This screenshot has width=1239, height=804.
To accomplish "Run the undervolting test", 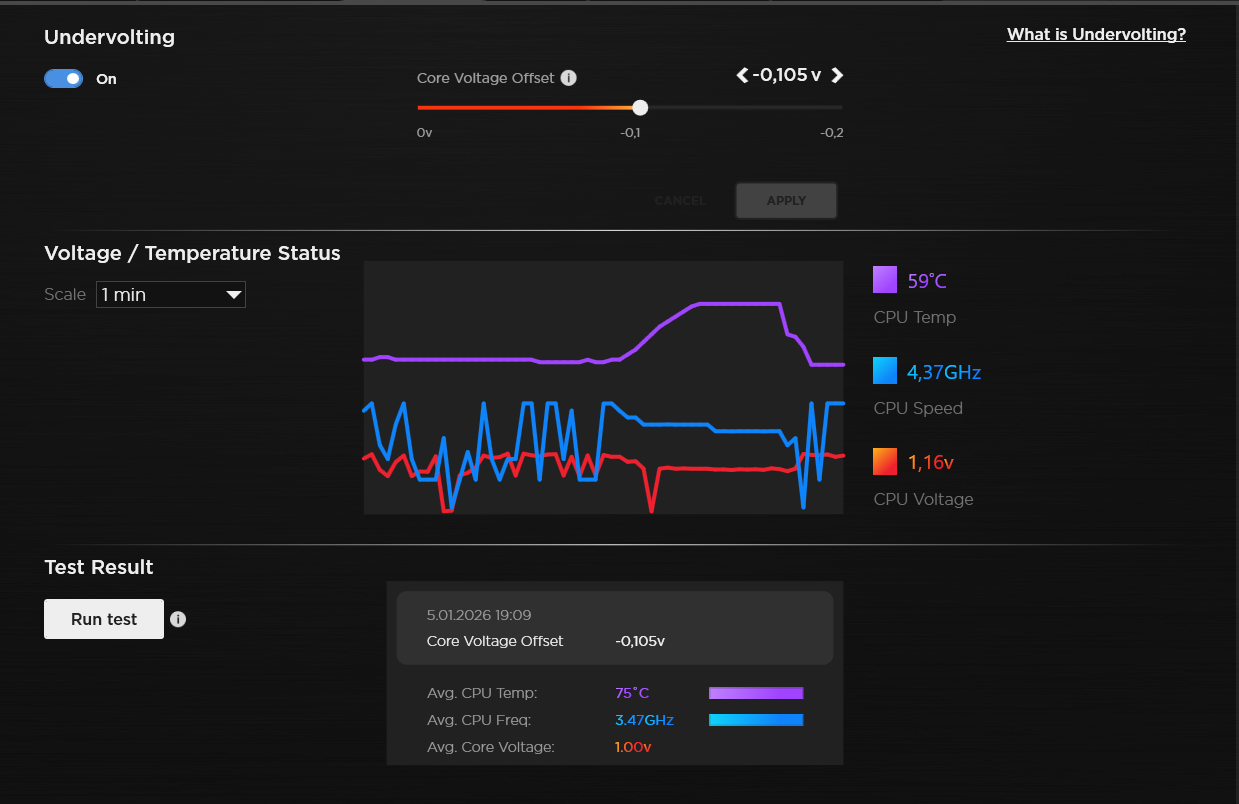I will 104,619.
